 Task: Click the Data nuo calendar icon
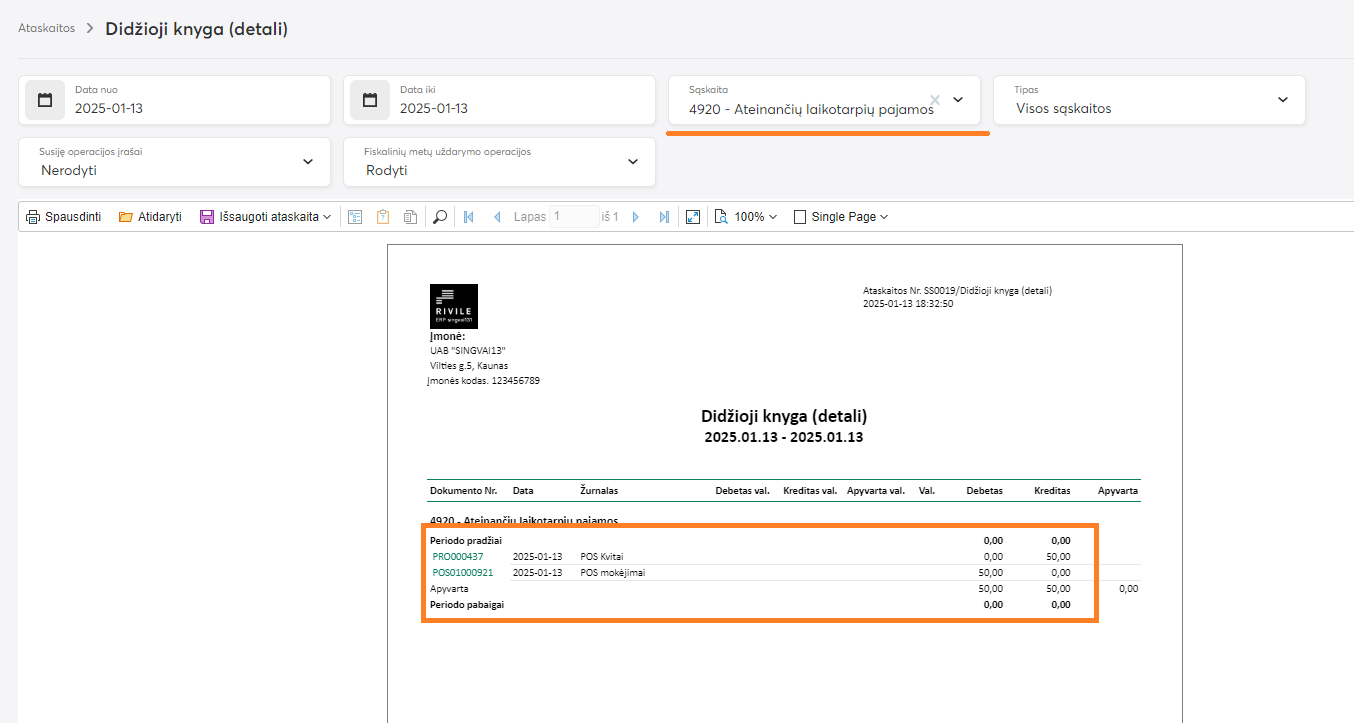(x=45, y=100)
